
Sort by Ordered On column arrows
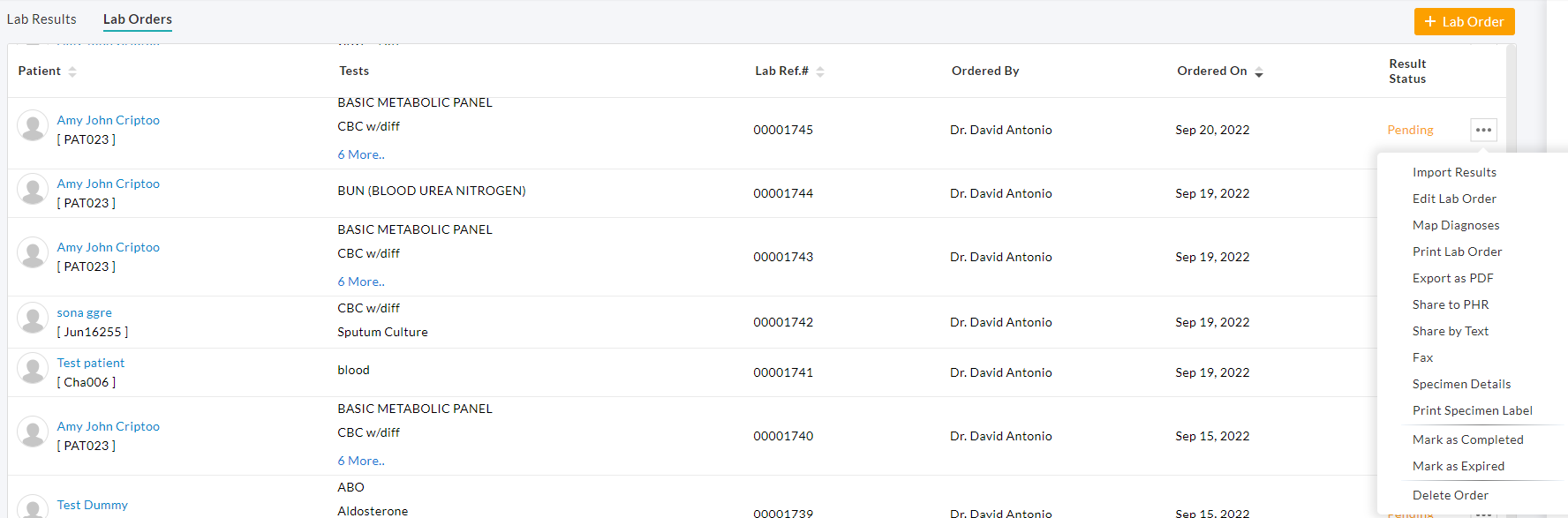1259,71
